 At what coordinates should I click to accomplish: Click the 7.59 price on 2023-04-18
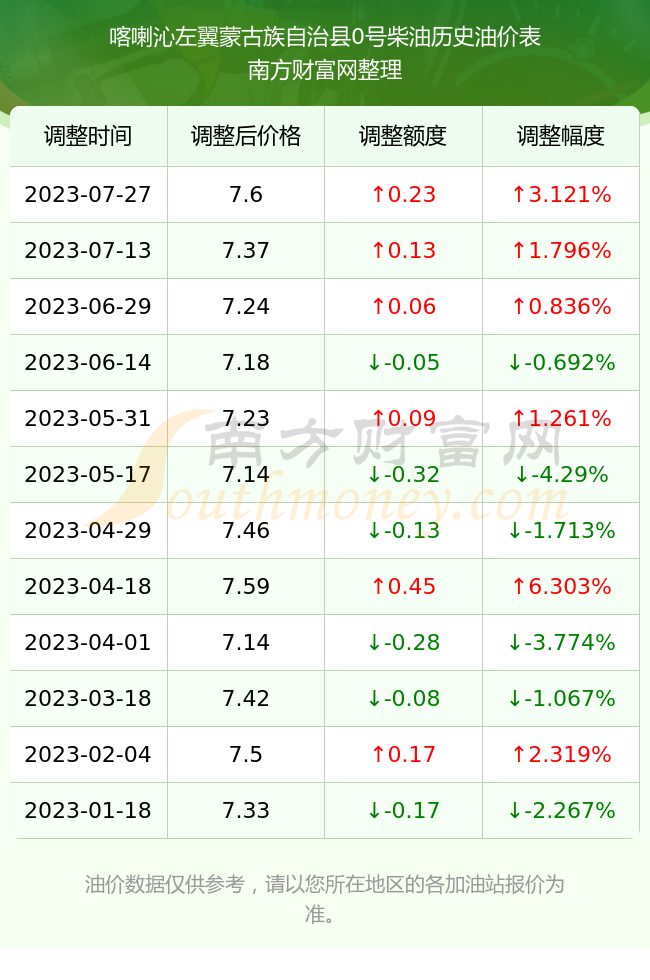click(246, 586)
